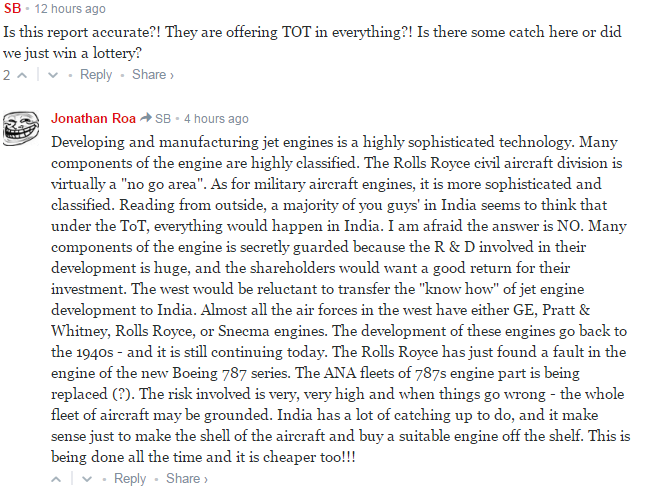Click the vote count 2 on SB's comment
The image size is (652, 491).
(7, 75)
